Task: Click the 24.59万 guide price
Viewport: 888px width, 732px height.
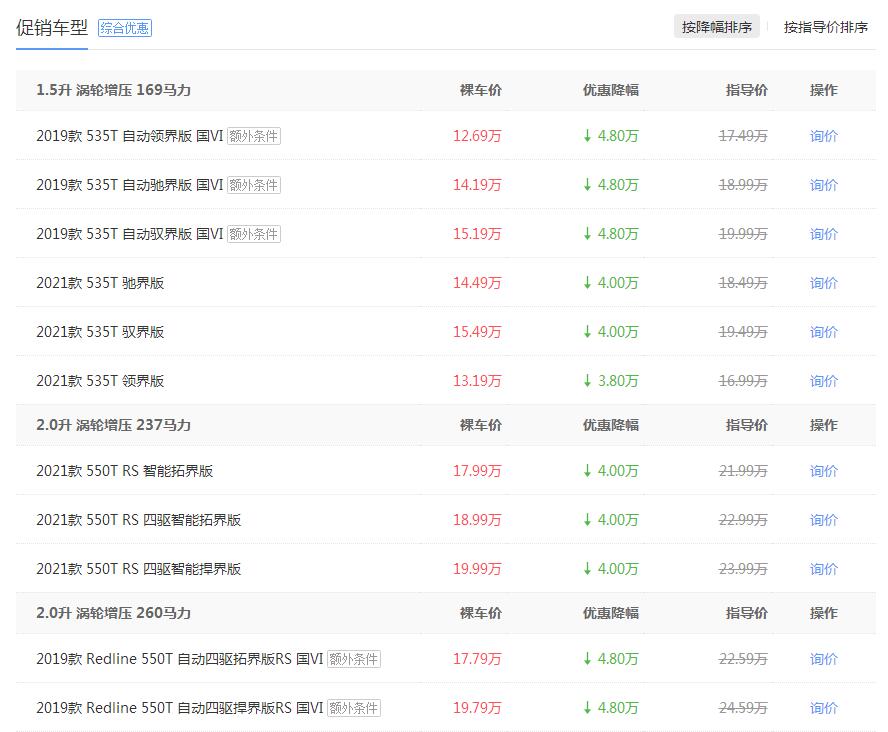Action: coord(743,708)
